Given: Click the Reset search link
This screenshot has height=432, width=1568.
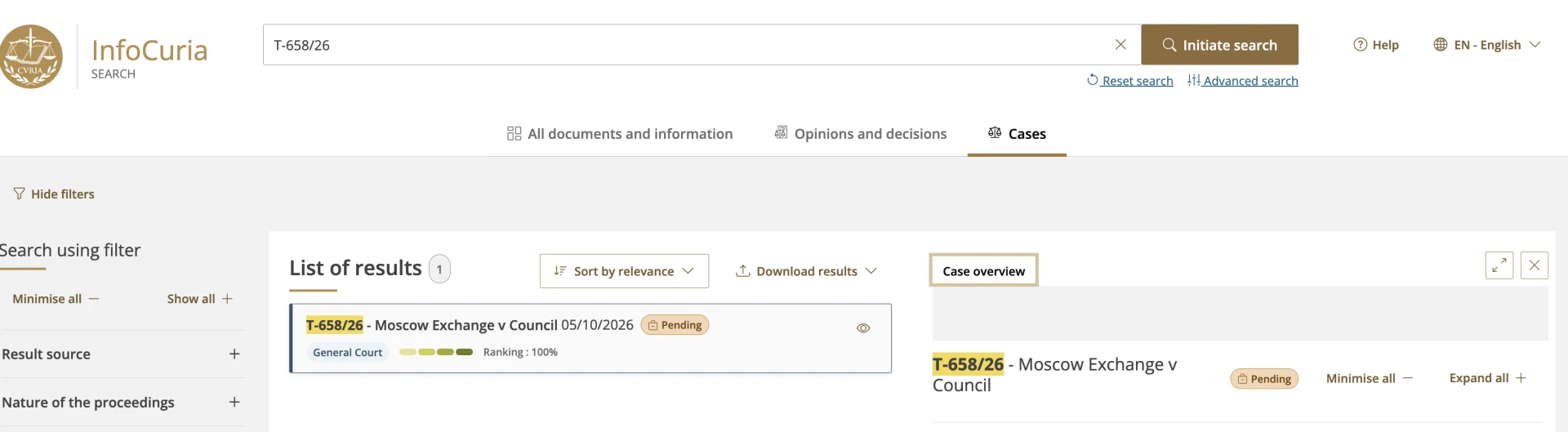Looking at the screenshot, I should click(x=1130, y=80).
